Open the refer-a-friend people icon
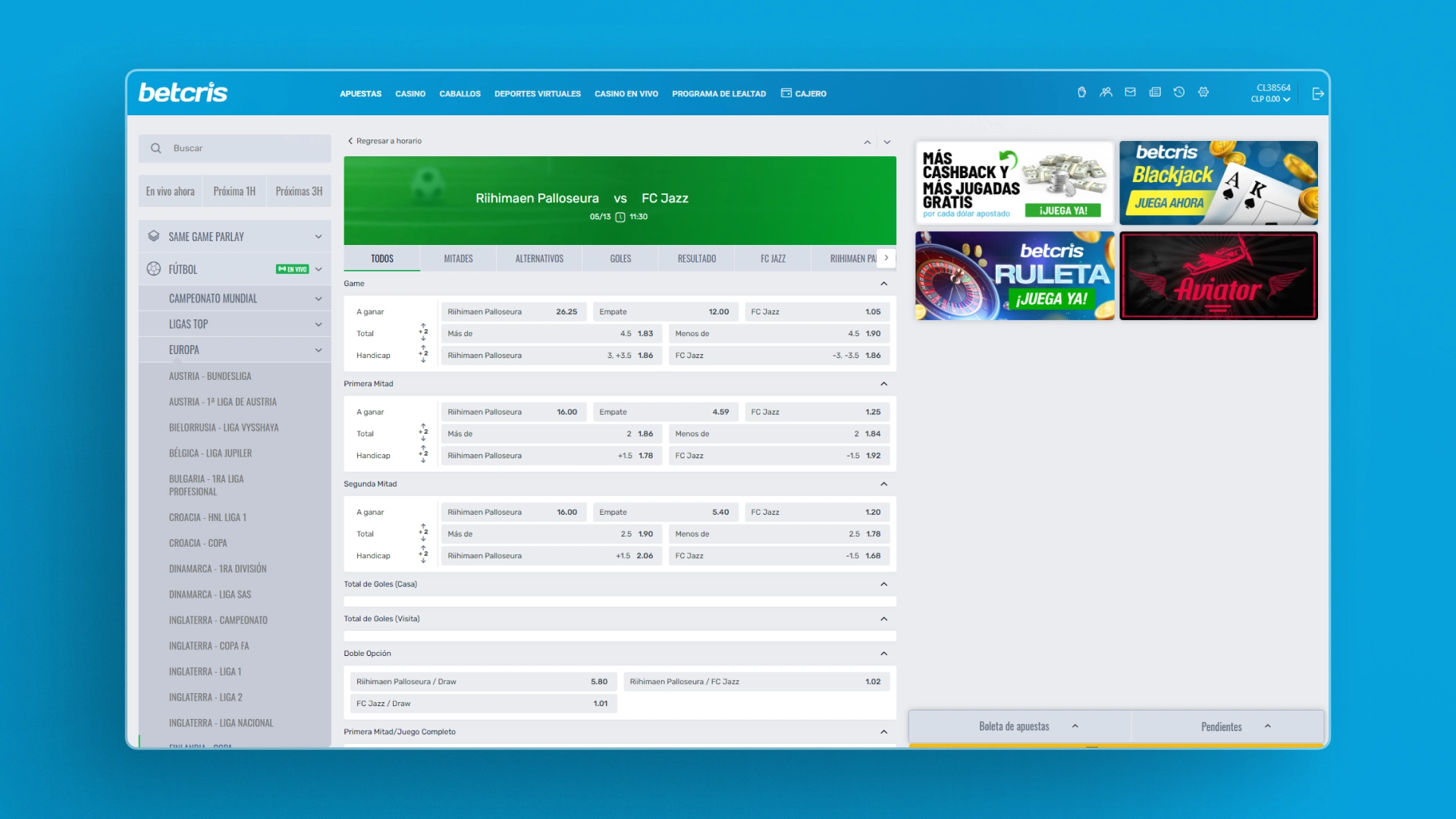The width and height of the screenshot is (1456, 819). coord(1106,93)
